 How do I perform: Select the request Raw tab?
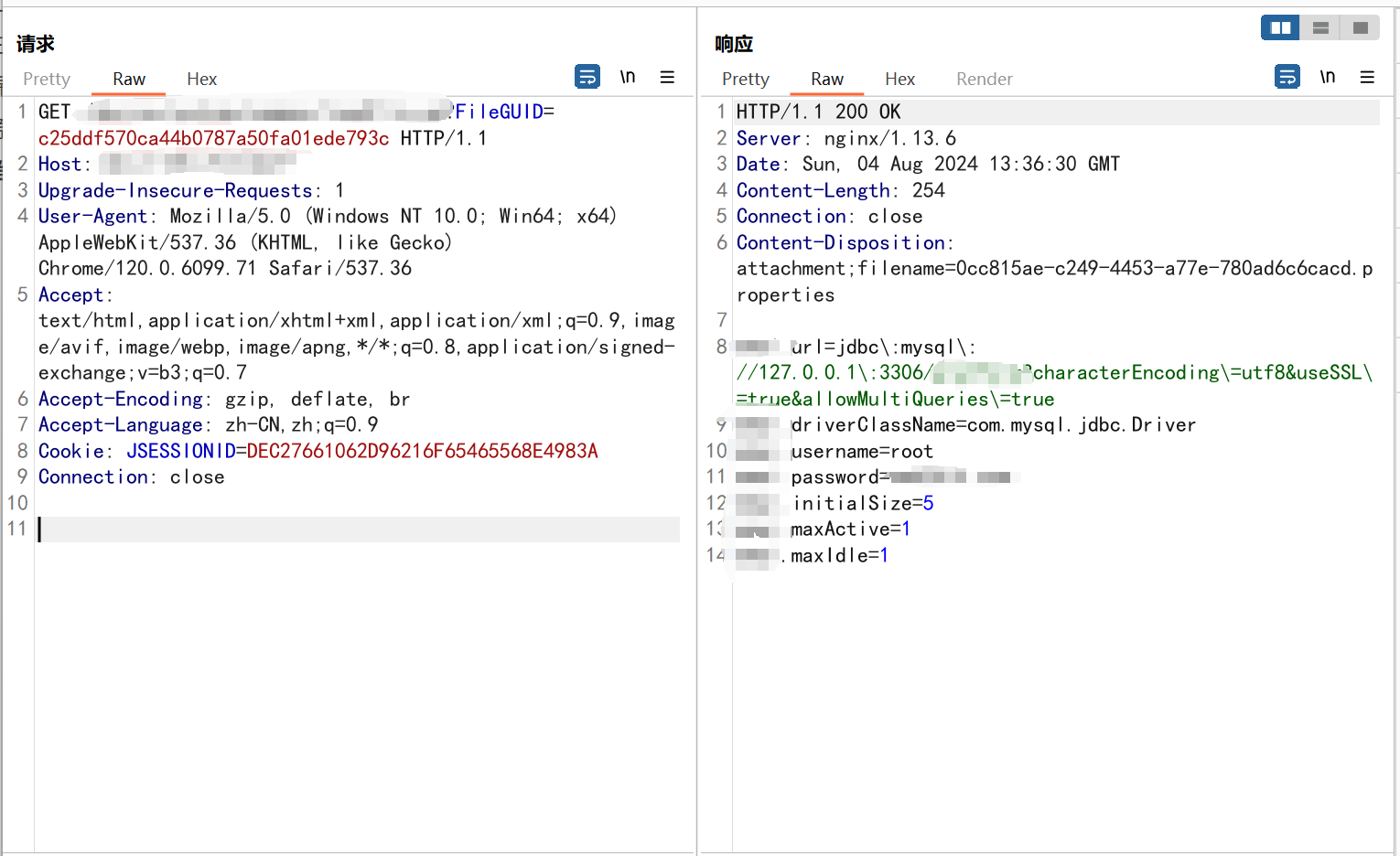(129, 80)
